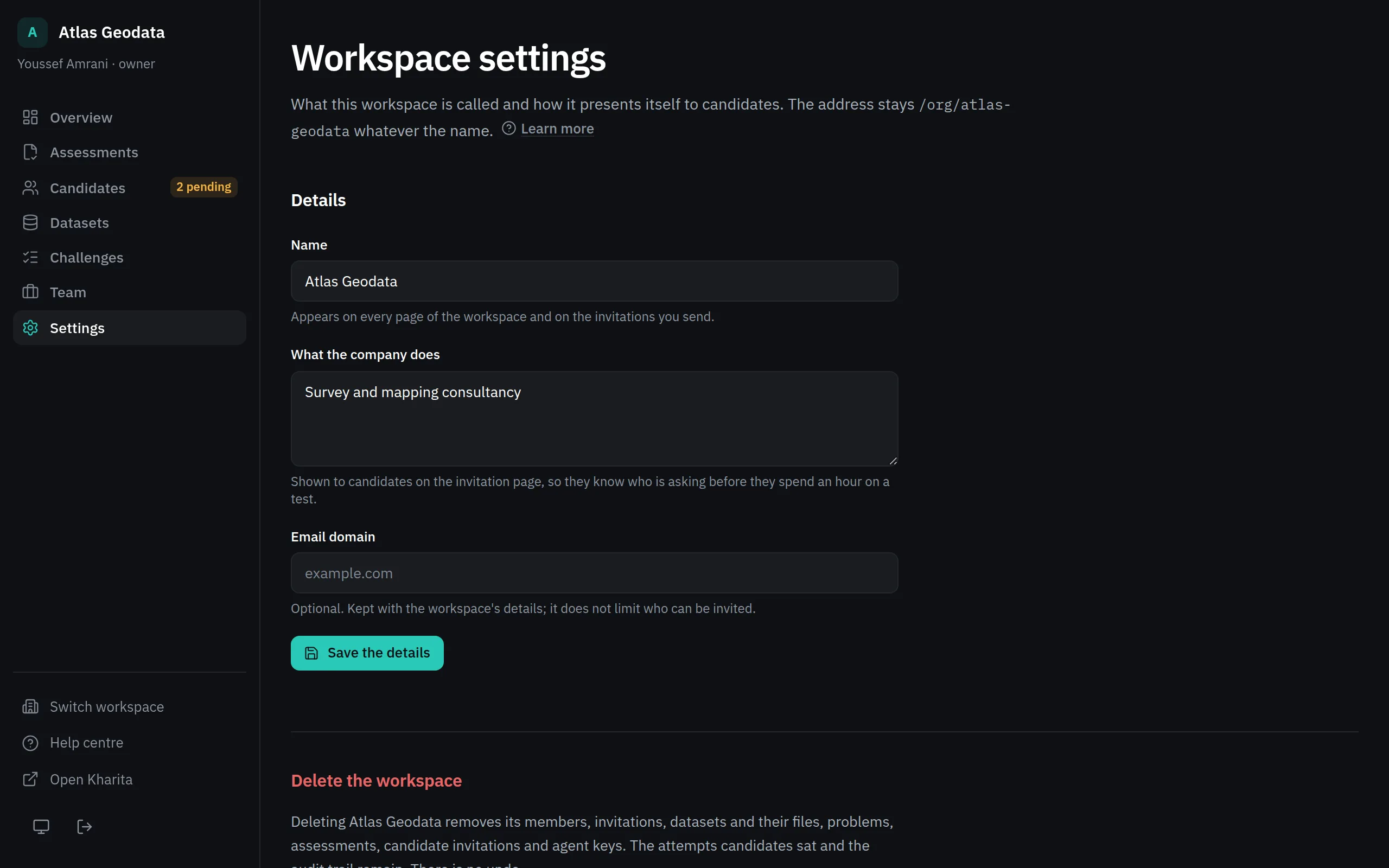Click the Delete the workspace heading
This screenshot has height=868, width=1389.
click(376, 781)
